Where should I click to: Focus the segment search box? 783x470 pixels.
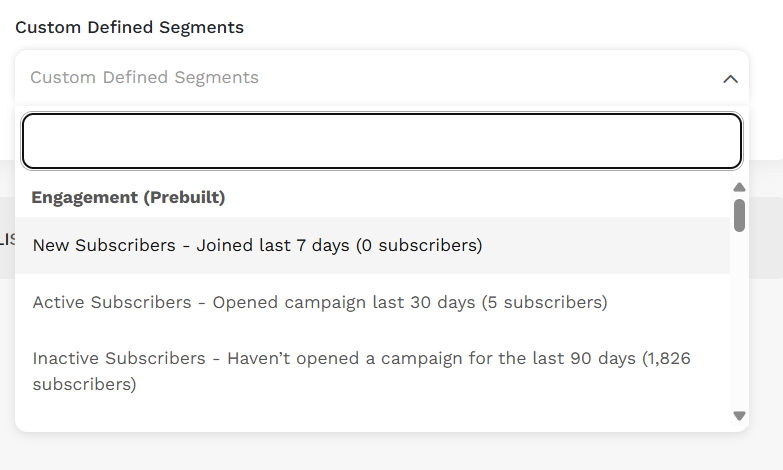tap(381, 141)
